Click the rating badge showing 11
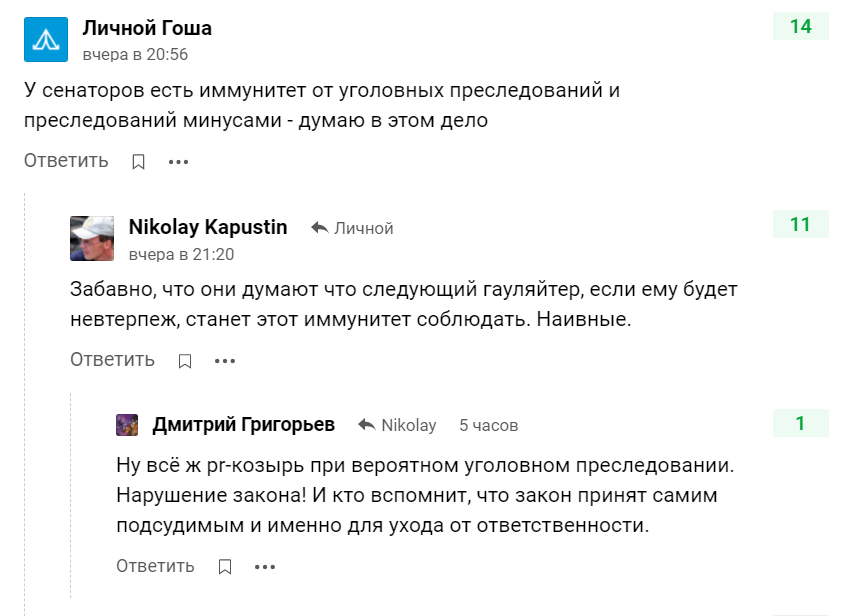This screenshot has height=616, width=845. point(800,225)
